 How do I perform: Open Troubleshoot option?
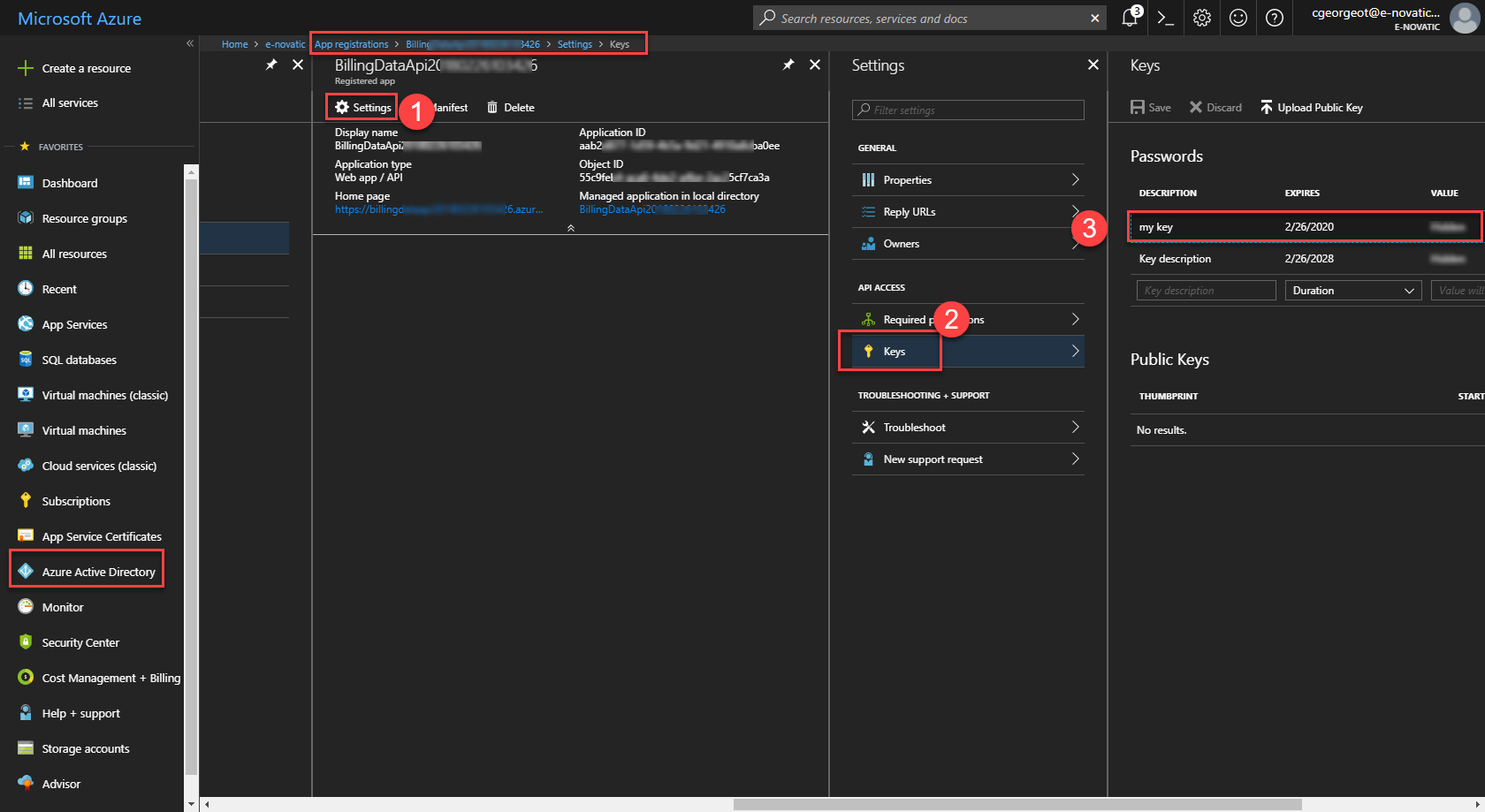click(968, 427)
